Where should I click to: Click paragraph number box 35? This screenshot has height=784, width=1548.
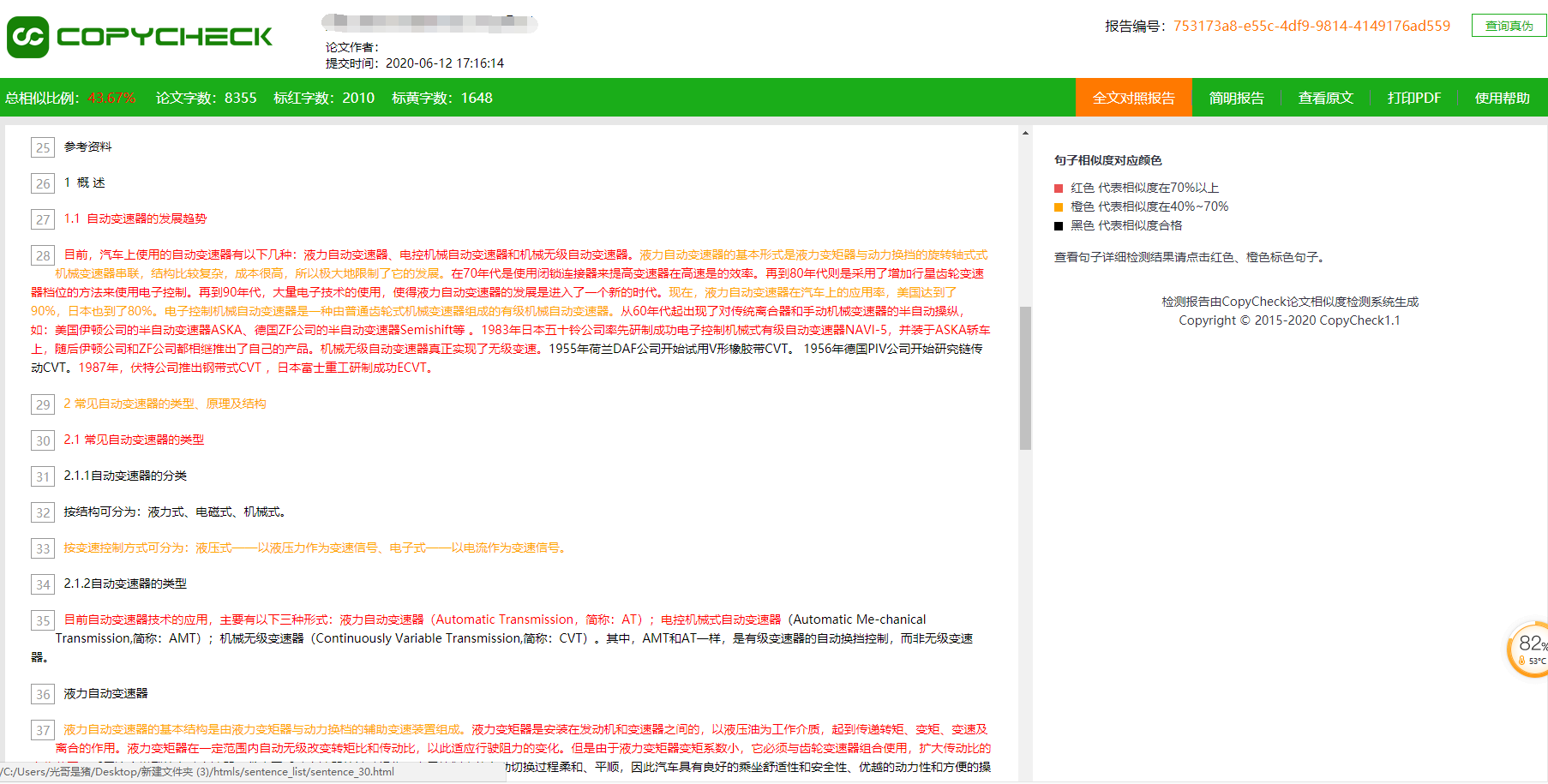pos(43,620)
